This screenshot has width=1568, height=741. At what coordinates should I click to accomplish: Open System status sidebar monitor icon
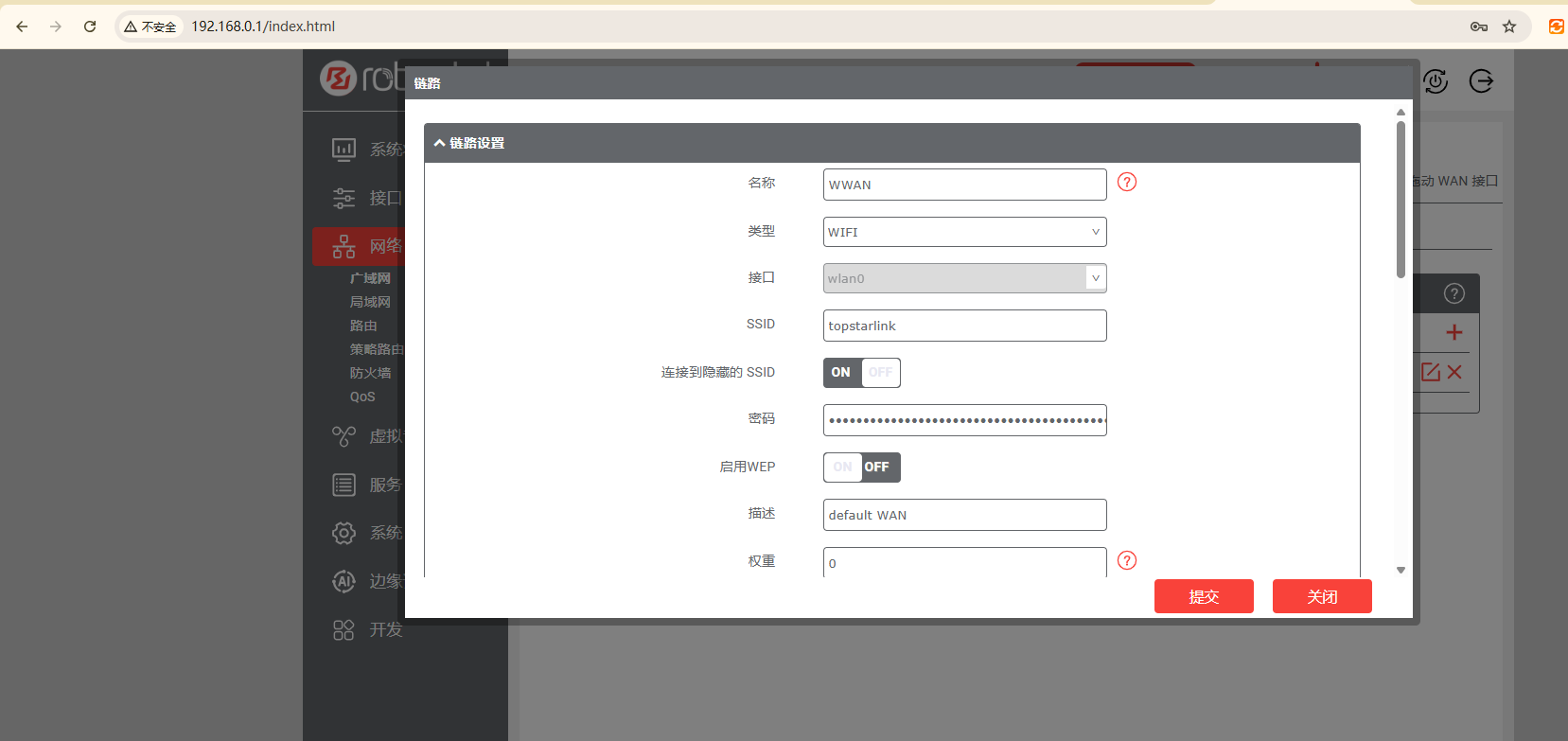[344, 150]
